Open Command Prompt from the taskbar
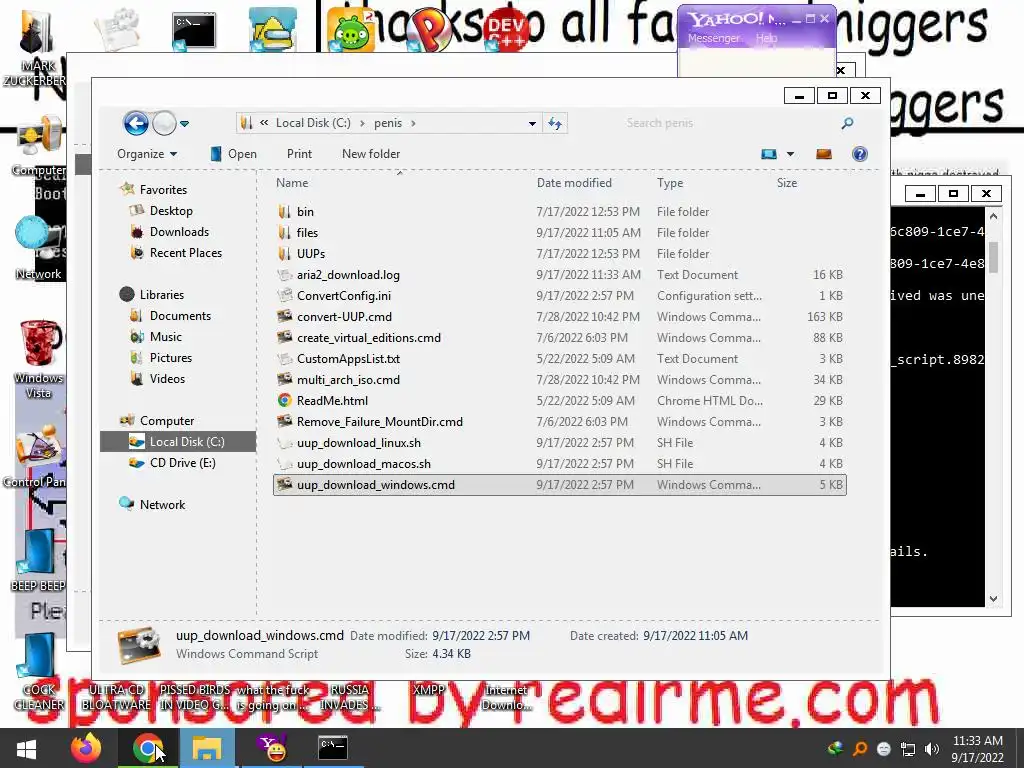 (332, 748)
